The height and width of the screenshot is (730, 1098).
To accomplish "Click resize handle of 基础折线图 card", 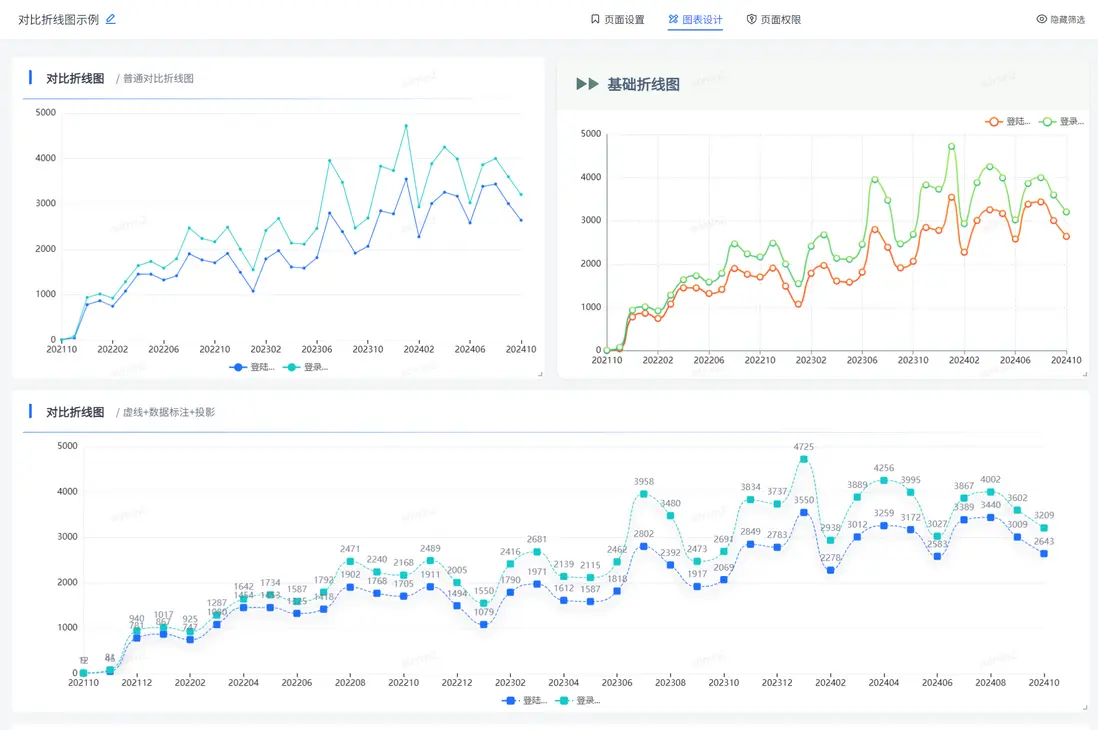I will (x=1085, y=374).
